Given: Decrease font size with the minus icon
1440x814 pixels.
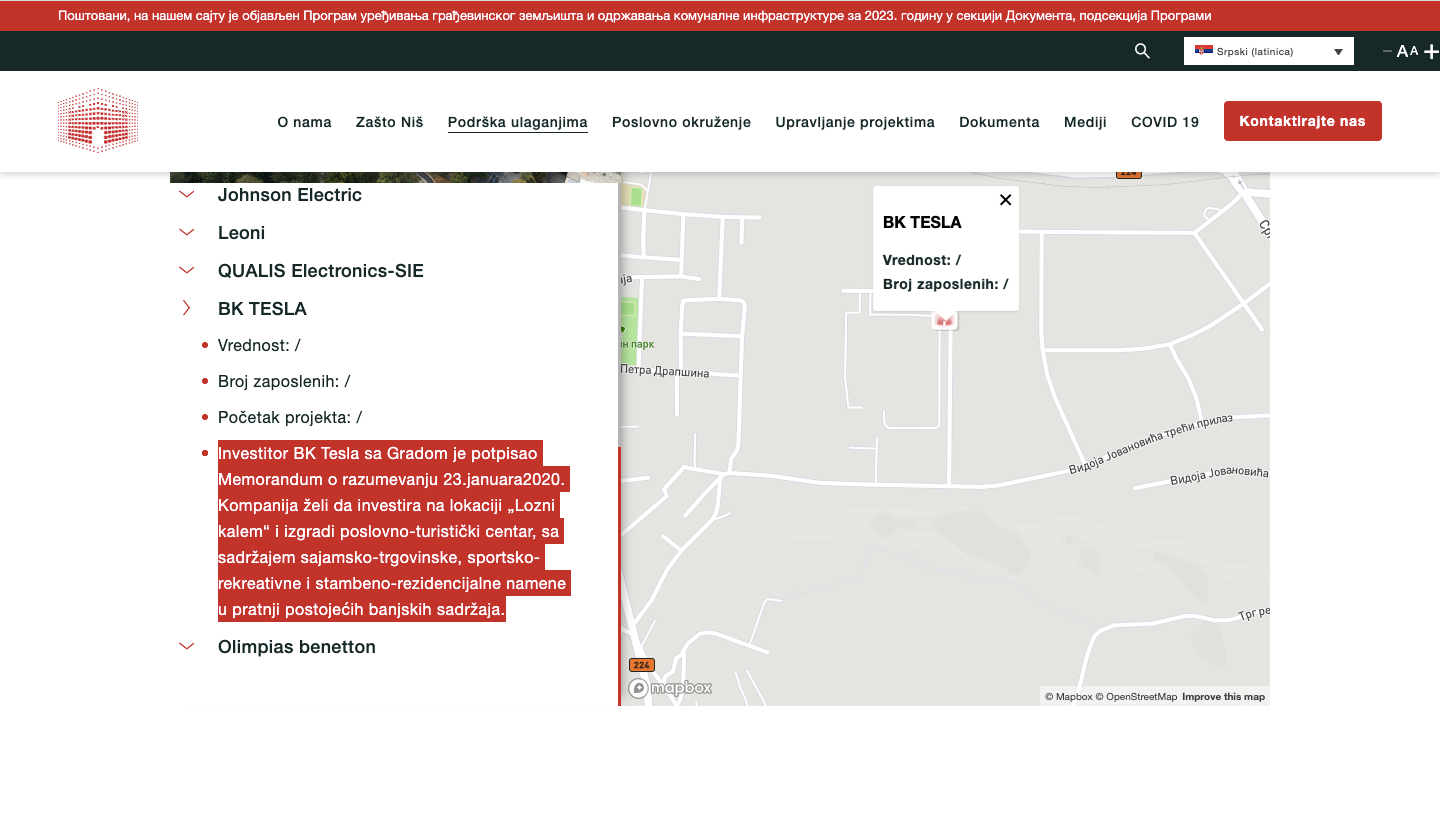Looking at the screenshot, I should (x=1387, y=50).
